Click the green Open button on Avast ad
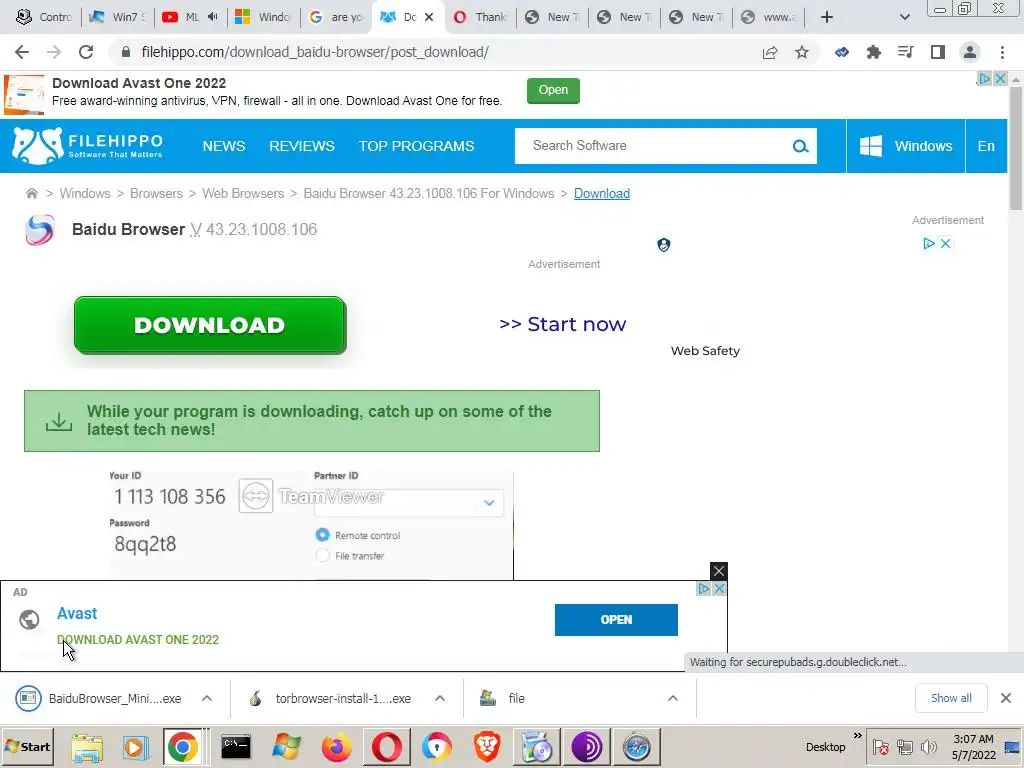The image size is (1024, 768). pyautogui.click(x=553, y=90)
